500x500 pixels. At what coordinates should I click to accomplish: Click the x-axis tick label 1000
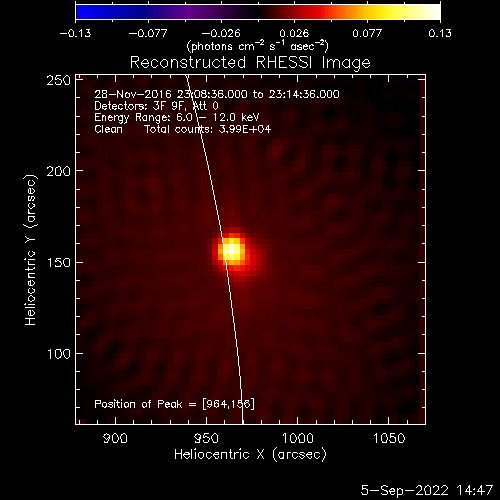tap(298, 438)
